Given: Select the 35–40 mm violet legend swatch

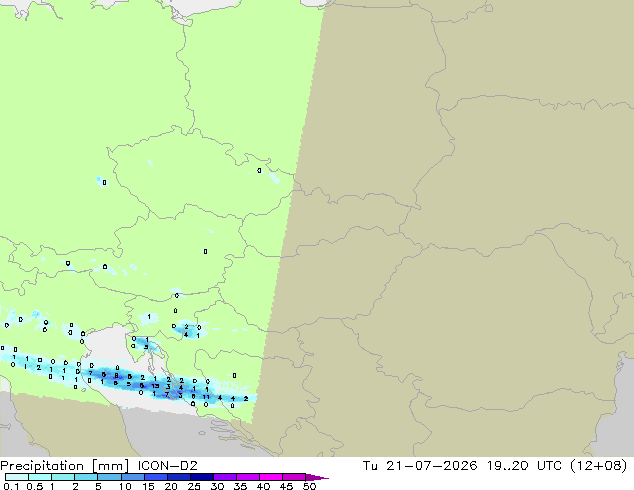Looking at the screenshot, I should [247, 477].
